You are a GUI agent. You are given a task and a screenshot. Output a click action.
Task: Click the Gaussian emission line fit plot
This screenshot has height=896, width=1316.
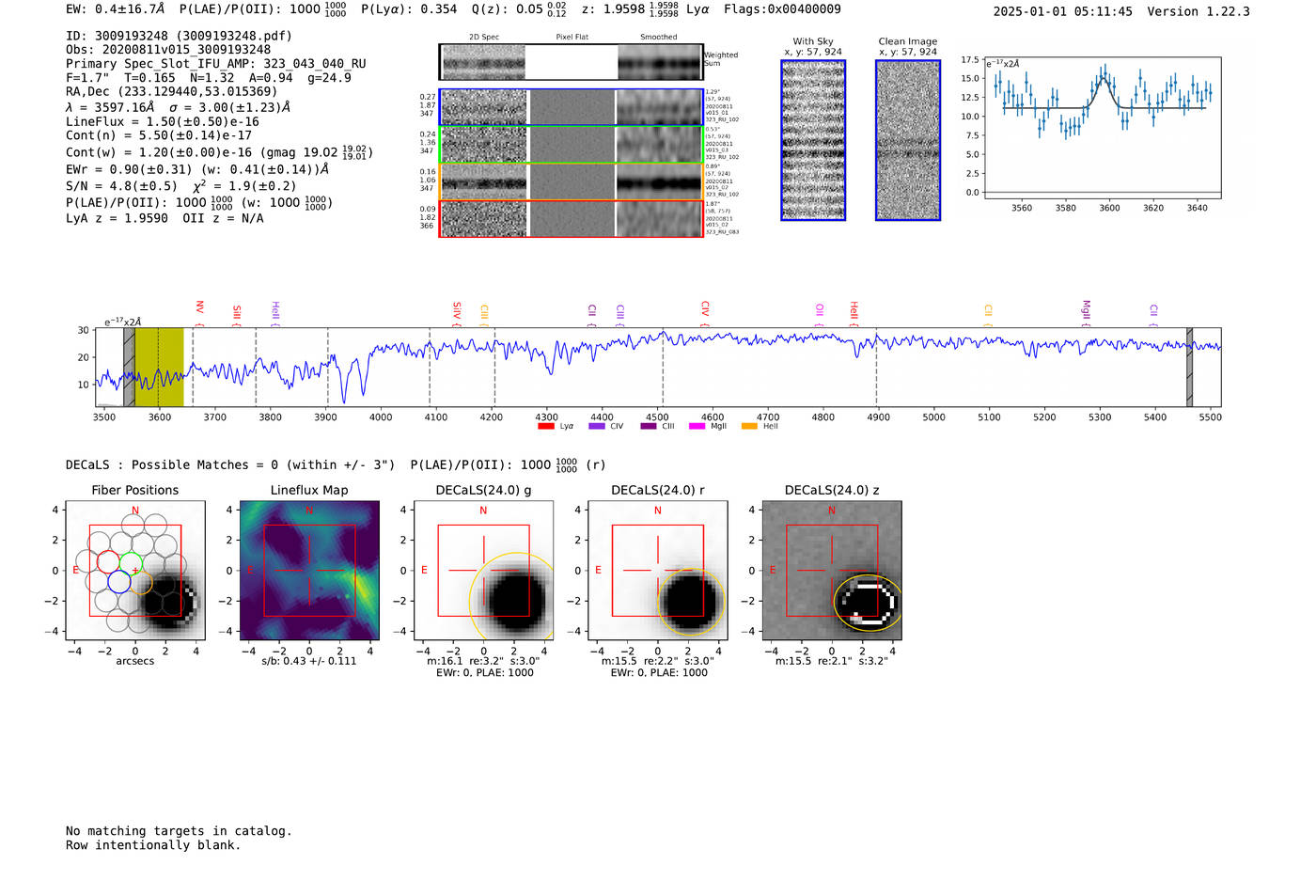point(1102,129)
